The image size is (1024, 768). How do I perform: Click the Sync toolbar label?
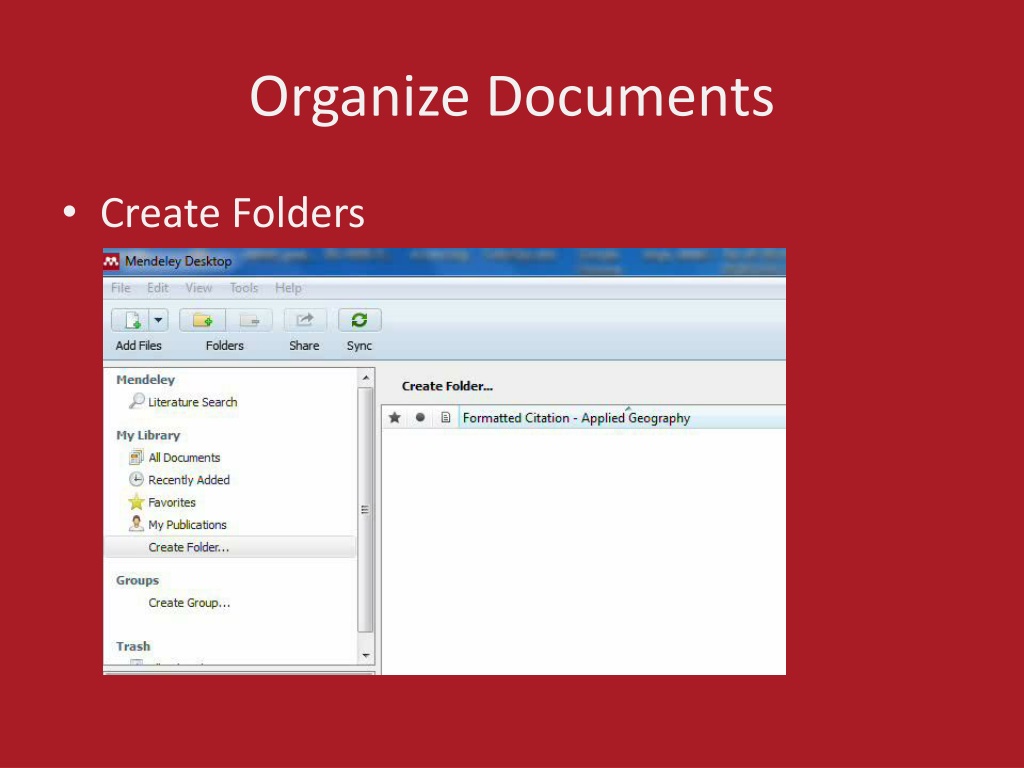[359, 345]
